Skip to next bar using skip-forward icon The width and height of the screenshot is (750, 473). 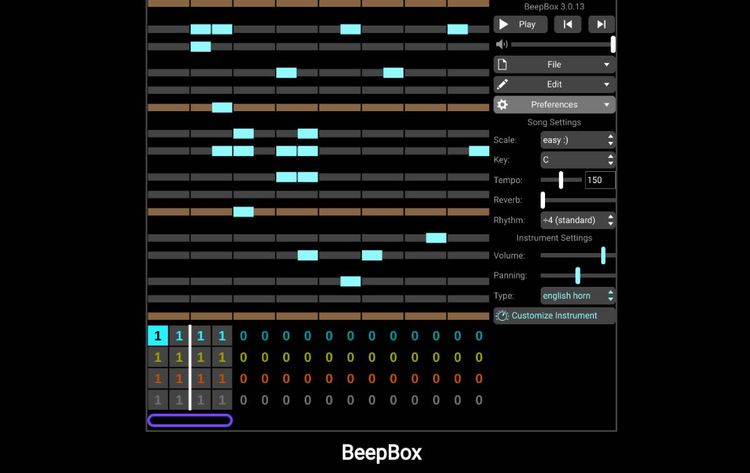601,24
